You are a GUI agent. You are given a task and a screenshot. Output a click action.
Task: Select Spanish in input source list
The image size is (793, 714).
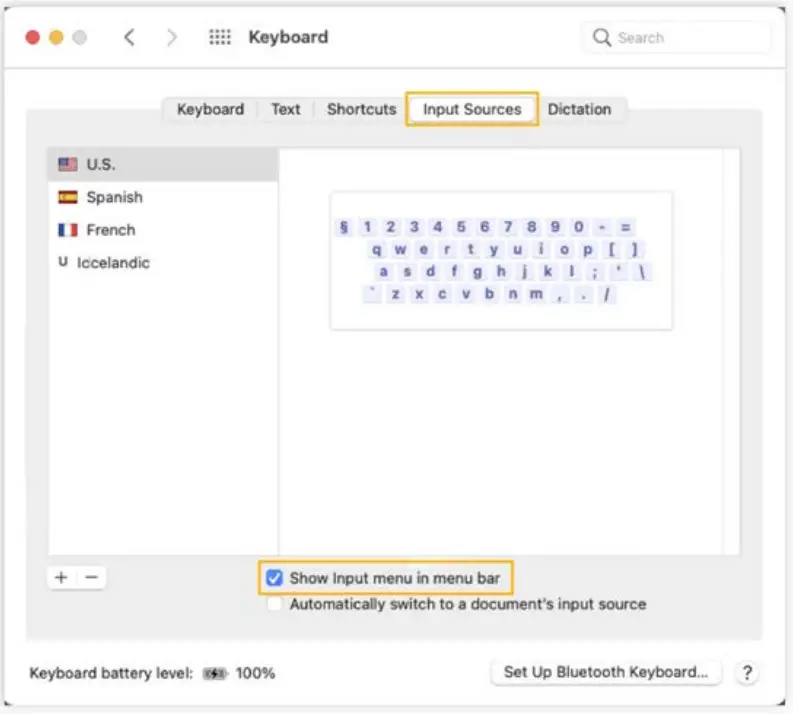pyautogui.click(x=163, y=197)
